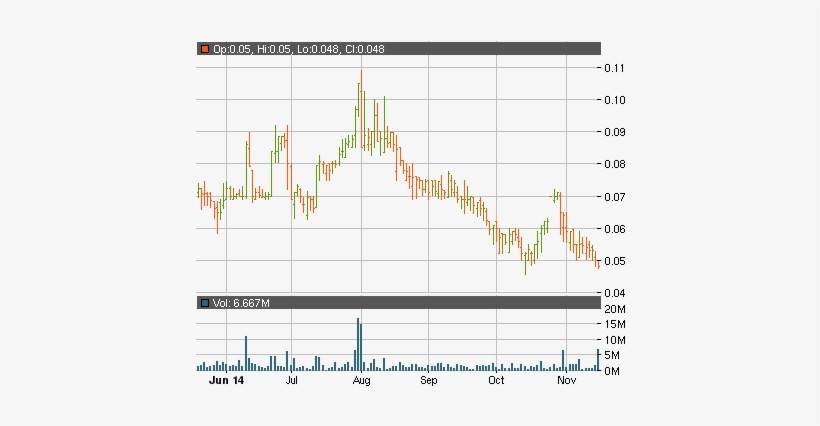The image size is (820, 426).
Task: Click the teal volume legend swatch
Action: pos(205,303)
